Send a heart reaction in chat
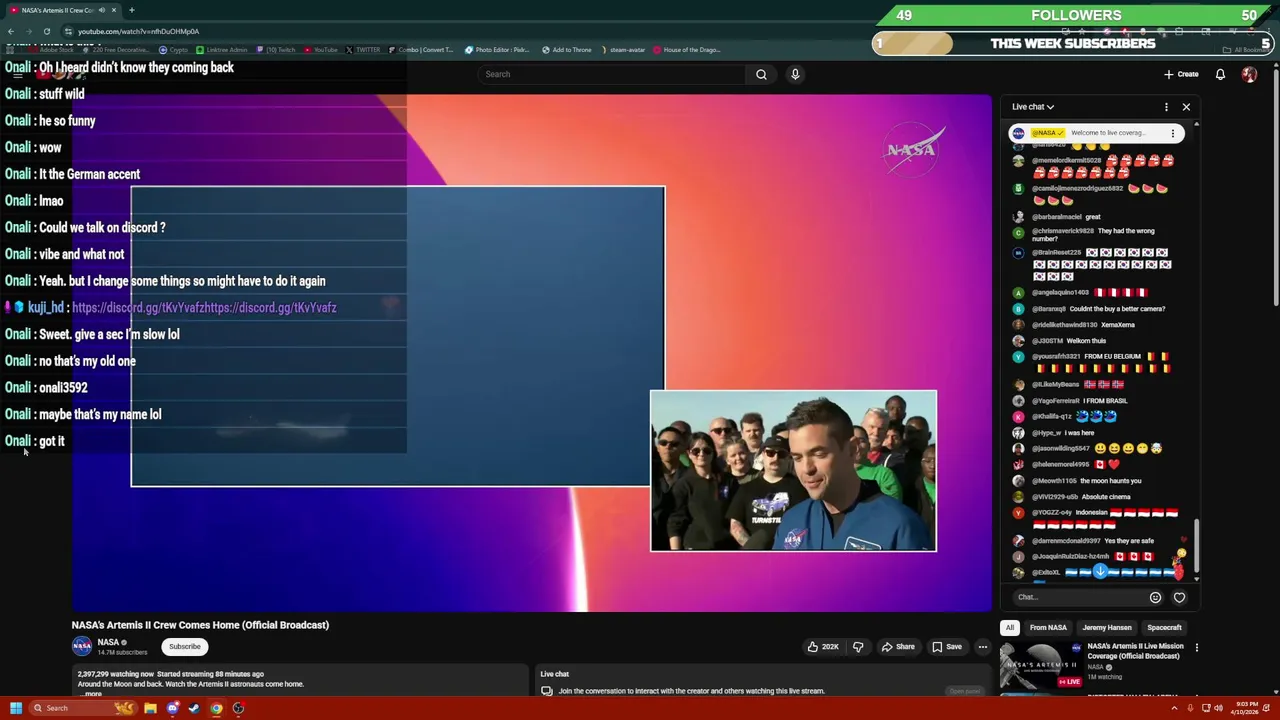 1179,597
